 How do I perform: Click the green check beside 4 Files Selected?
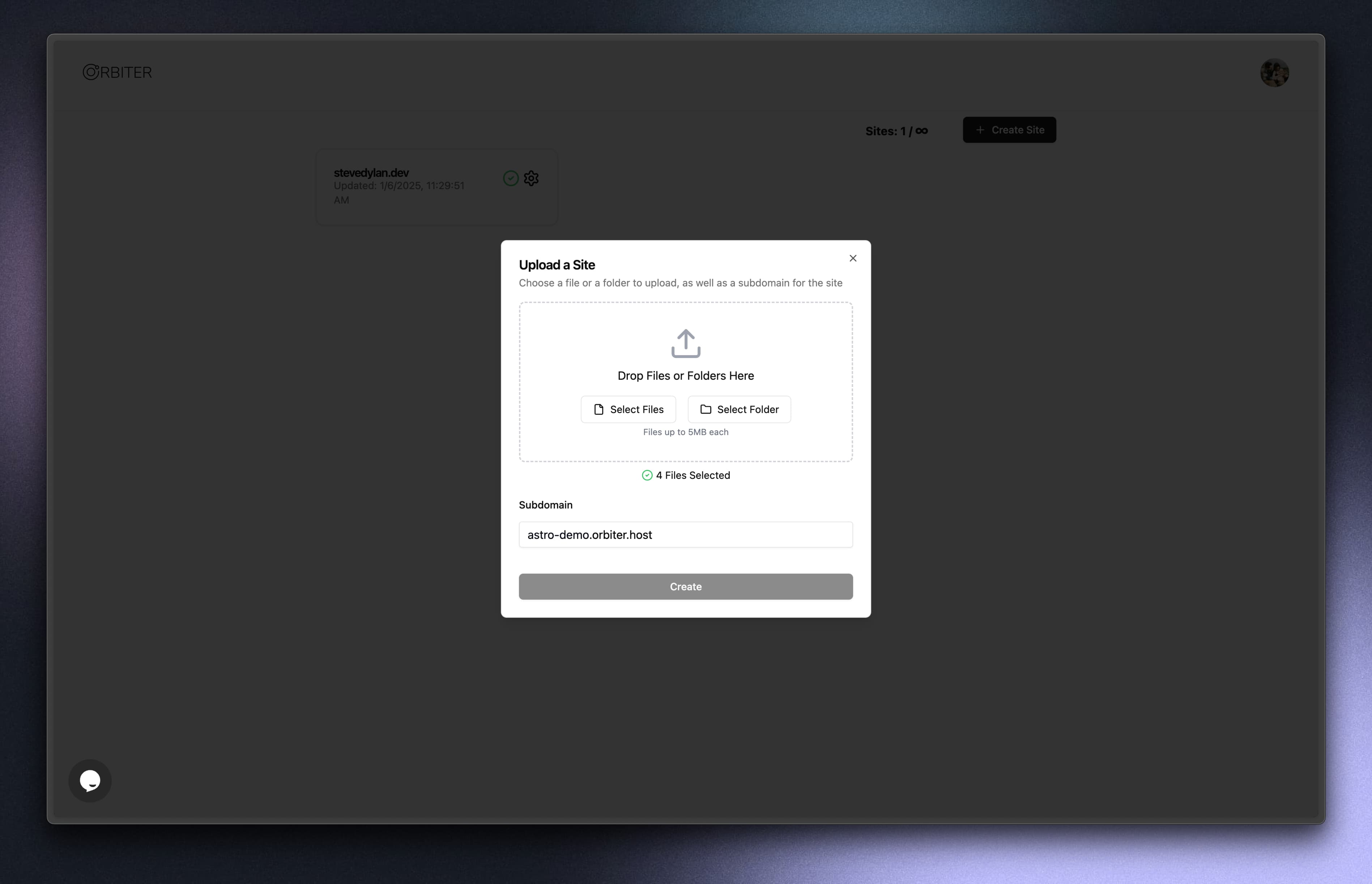pyautogui.click(x=647, y=475)
